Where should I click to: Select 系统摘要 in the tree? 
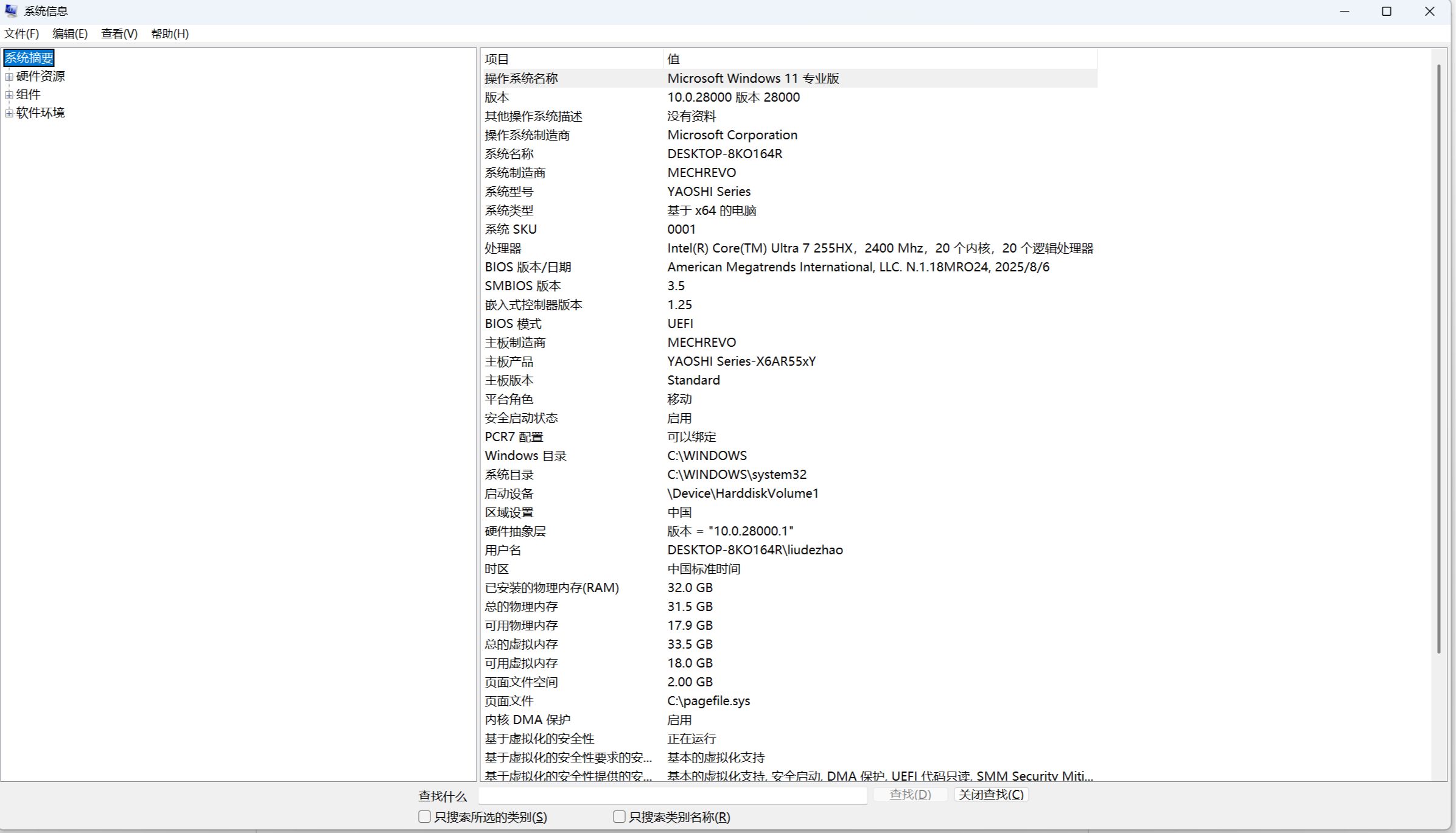coord(29,58)
